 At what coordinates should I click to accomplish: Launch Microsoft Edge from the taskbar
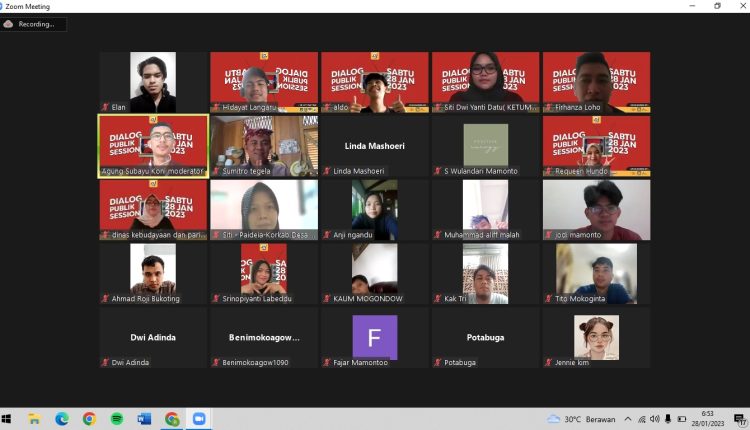click(62, 419)
